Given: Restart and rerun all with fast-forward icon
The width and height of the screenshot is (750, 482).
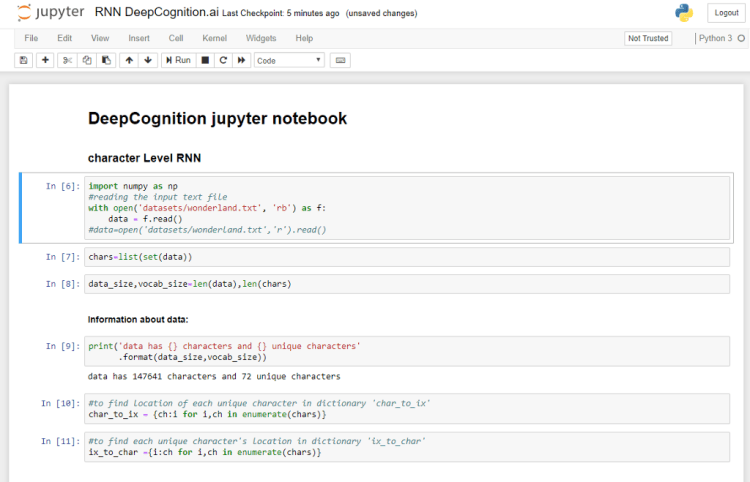Looking at the screenshot, I should click(242, 60).
